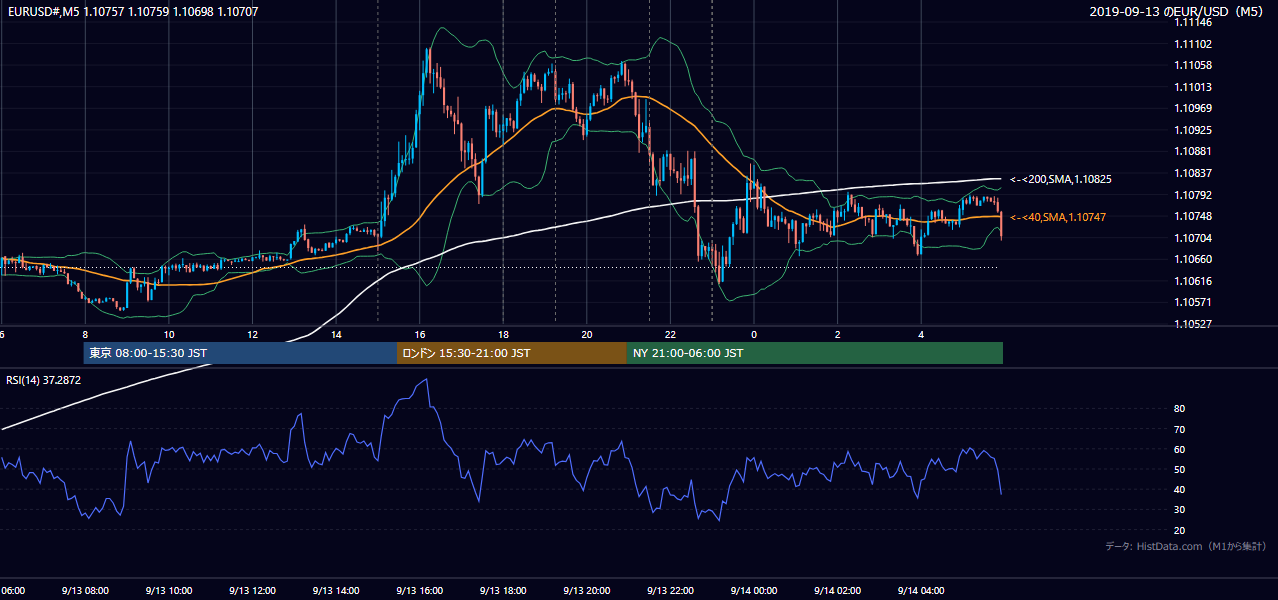This screenshot has width=1278, height=600.
Task: Click price axis value 1.11102
Action: coord(1192,44)
